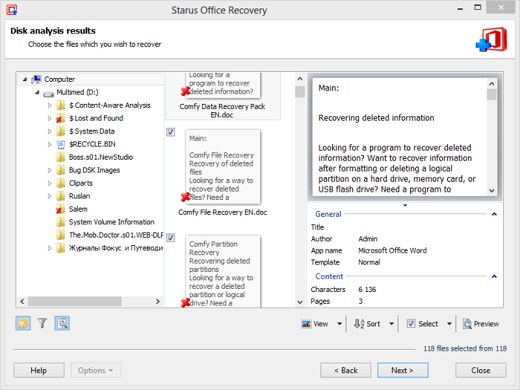The width and height of the screenshot is (520, 390).
Task: Select the Журналы Фокус folder
Action: (116, 248)
